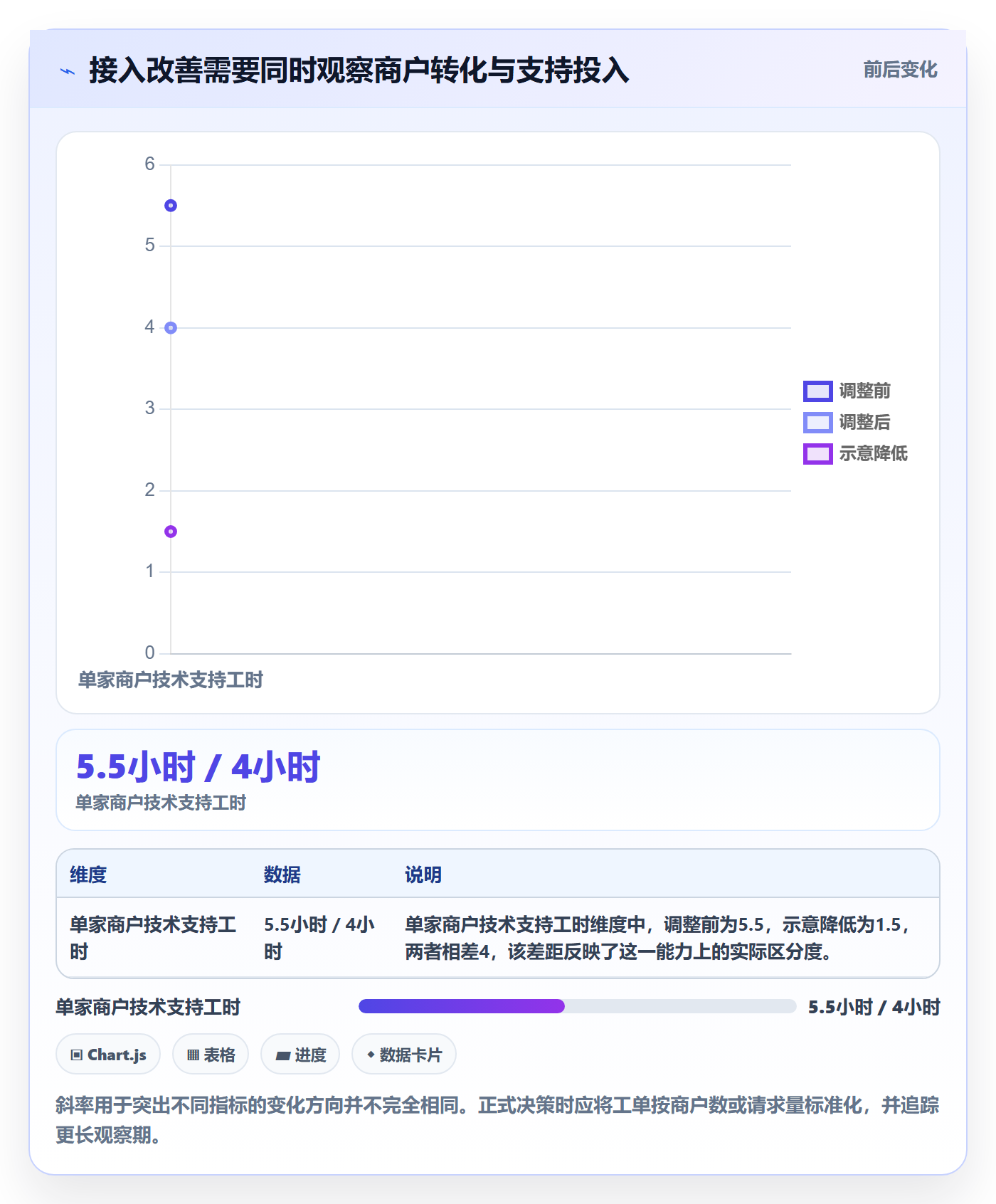Screen dimensions: 996x1204
Task: Click the lightning bolt icon beside the title
Action: pyautogui.click(x=68, y=71)
